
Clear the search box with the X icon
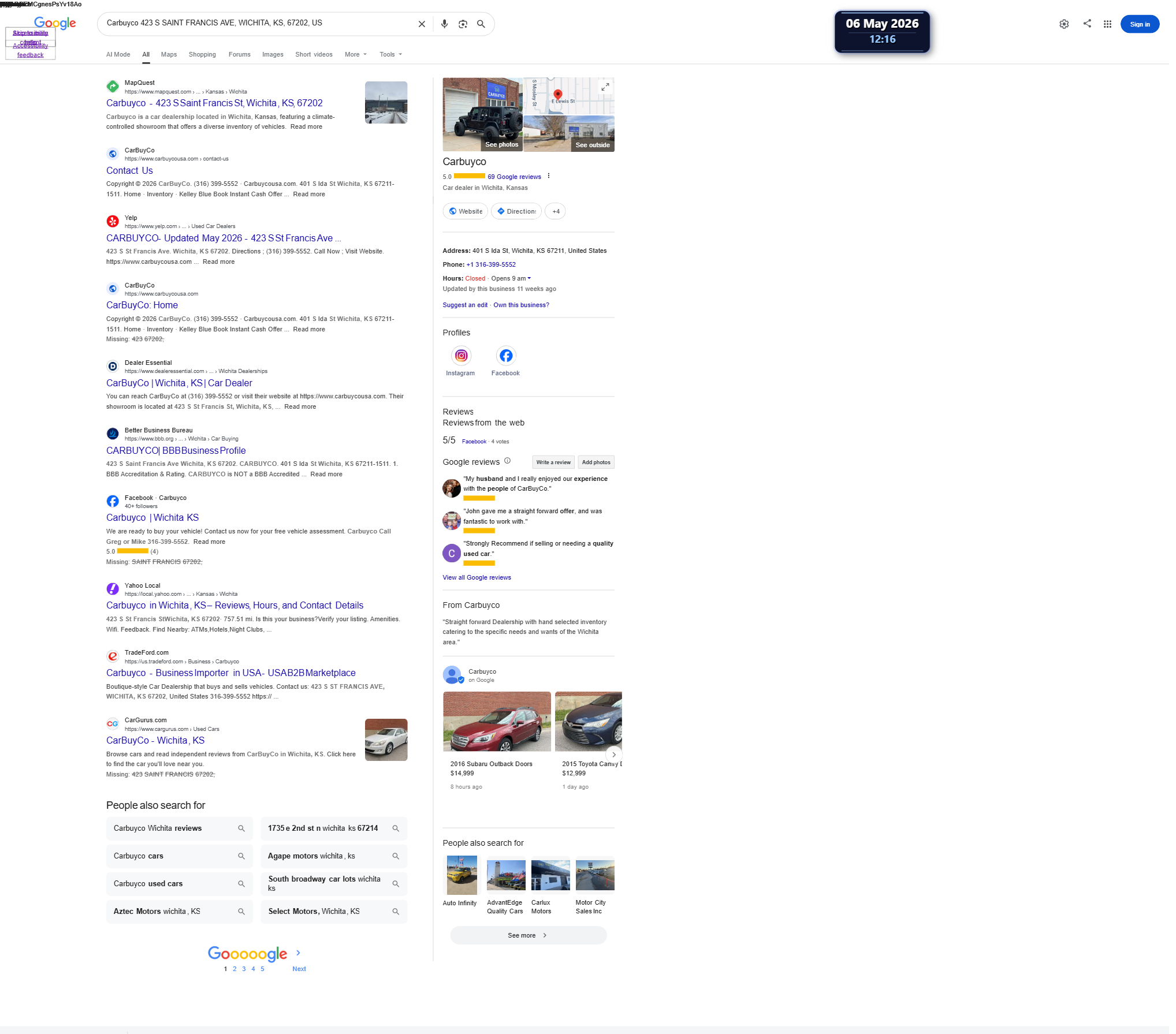coord(422,24)
